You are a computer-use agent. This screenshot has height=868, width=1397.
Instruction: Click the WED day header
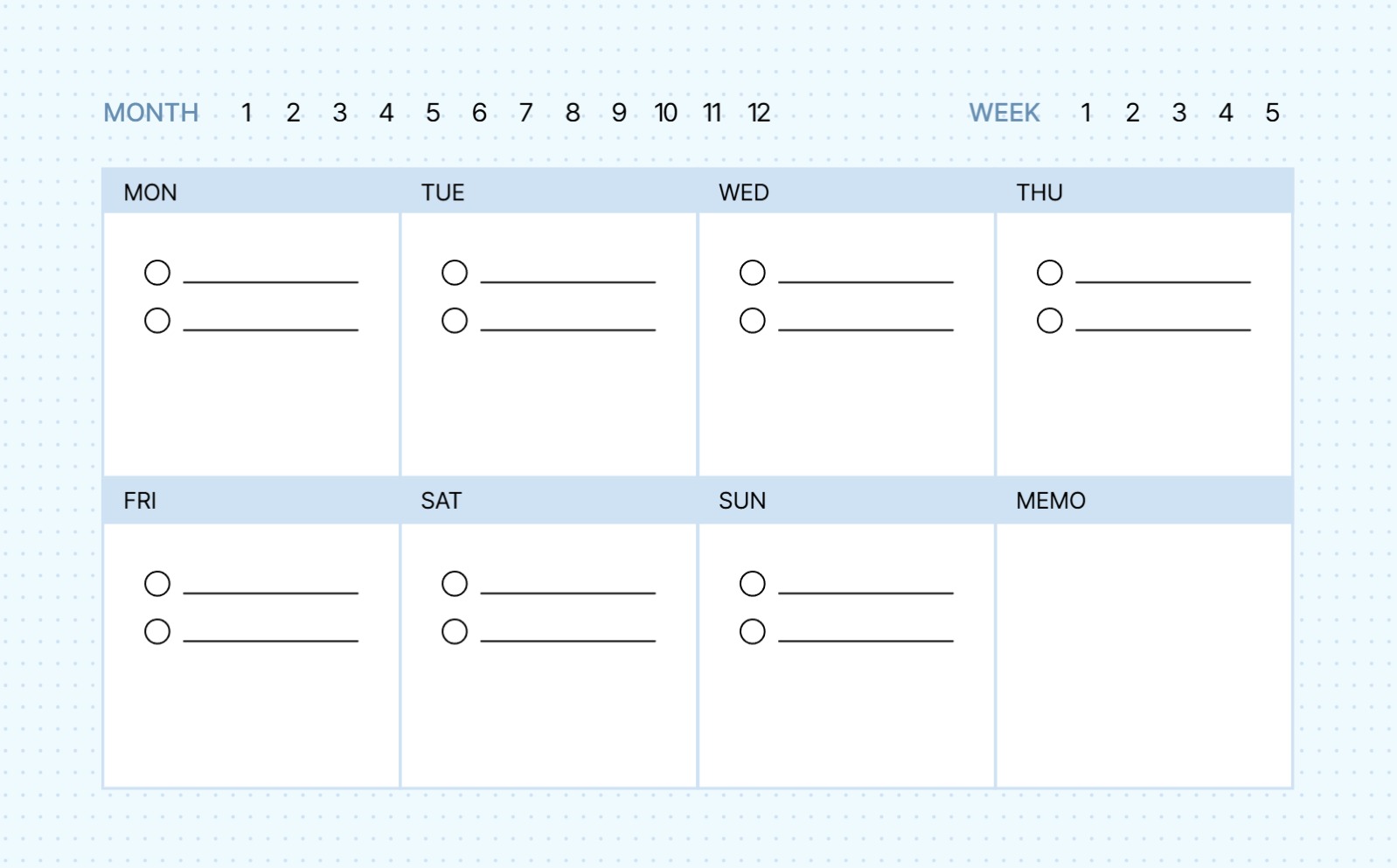pos(744,192)
